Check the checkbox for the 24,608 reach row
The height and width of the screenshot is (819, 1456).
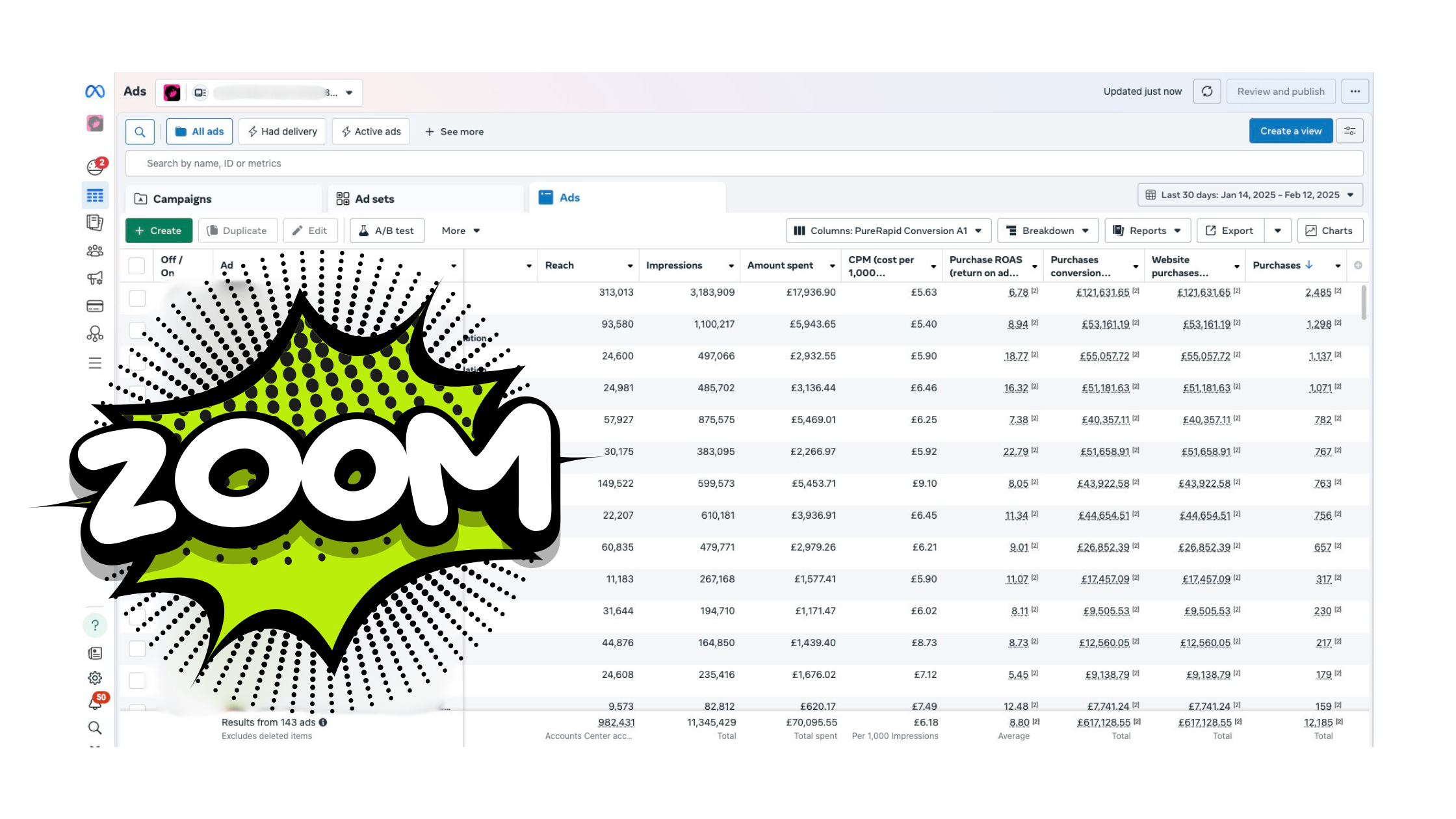[137, 681]
